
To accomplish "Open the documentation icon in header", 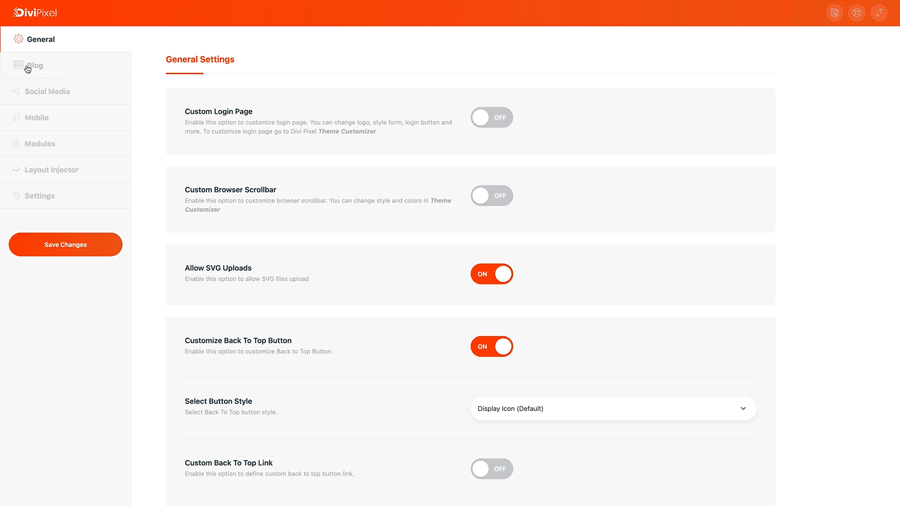I will pyautogui.click(x=835, y=13).
